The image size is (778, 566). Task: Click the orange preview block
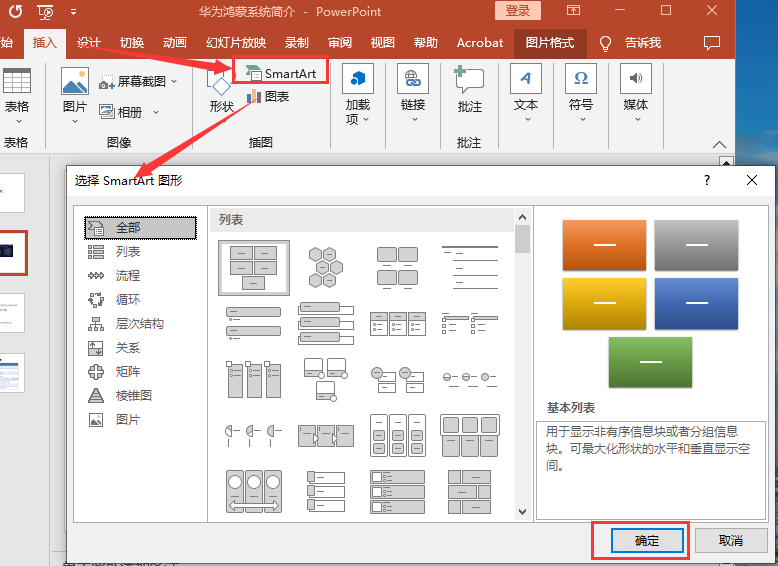(x=604, y=245)
